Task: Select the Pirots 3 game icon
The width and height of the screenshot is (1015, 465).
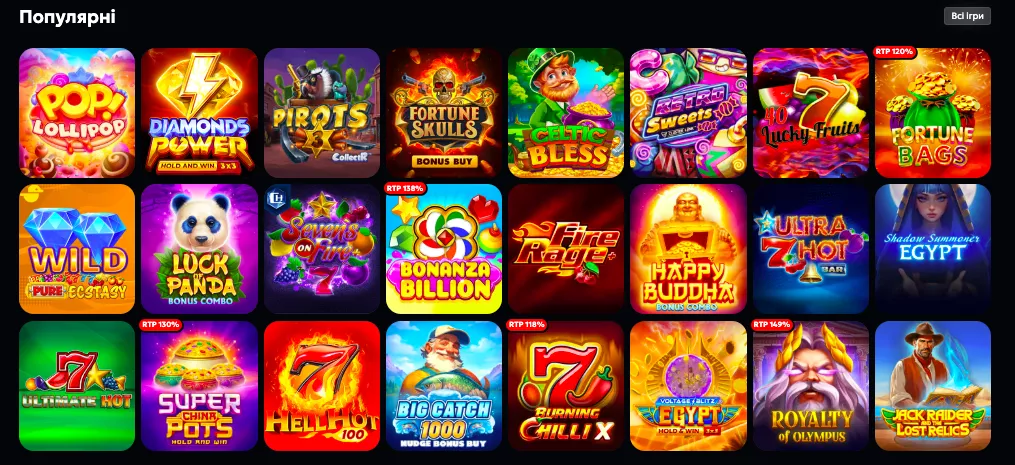Action: [322, 113]
